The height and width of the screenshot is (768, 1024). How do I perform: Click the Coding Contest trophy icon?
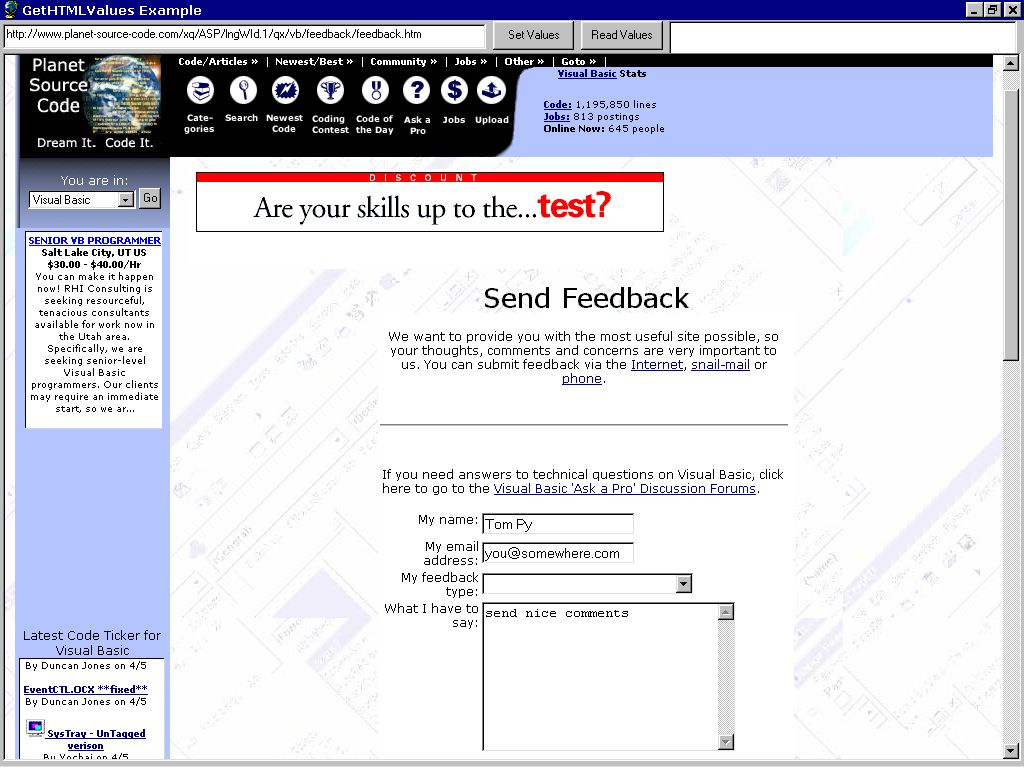pos(330,90)
